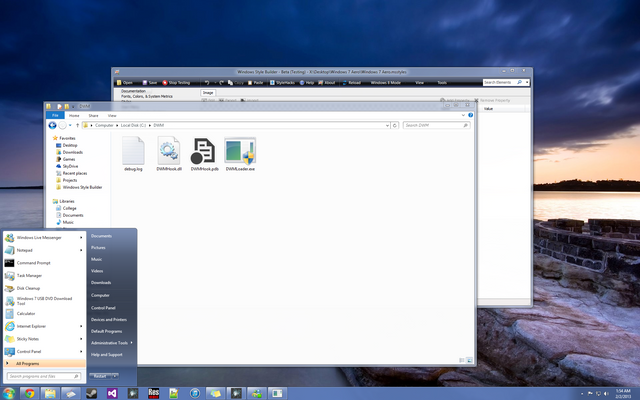Click the Restart button
The image size is (640, 400).
point(100,376)
